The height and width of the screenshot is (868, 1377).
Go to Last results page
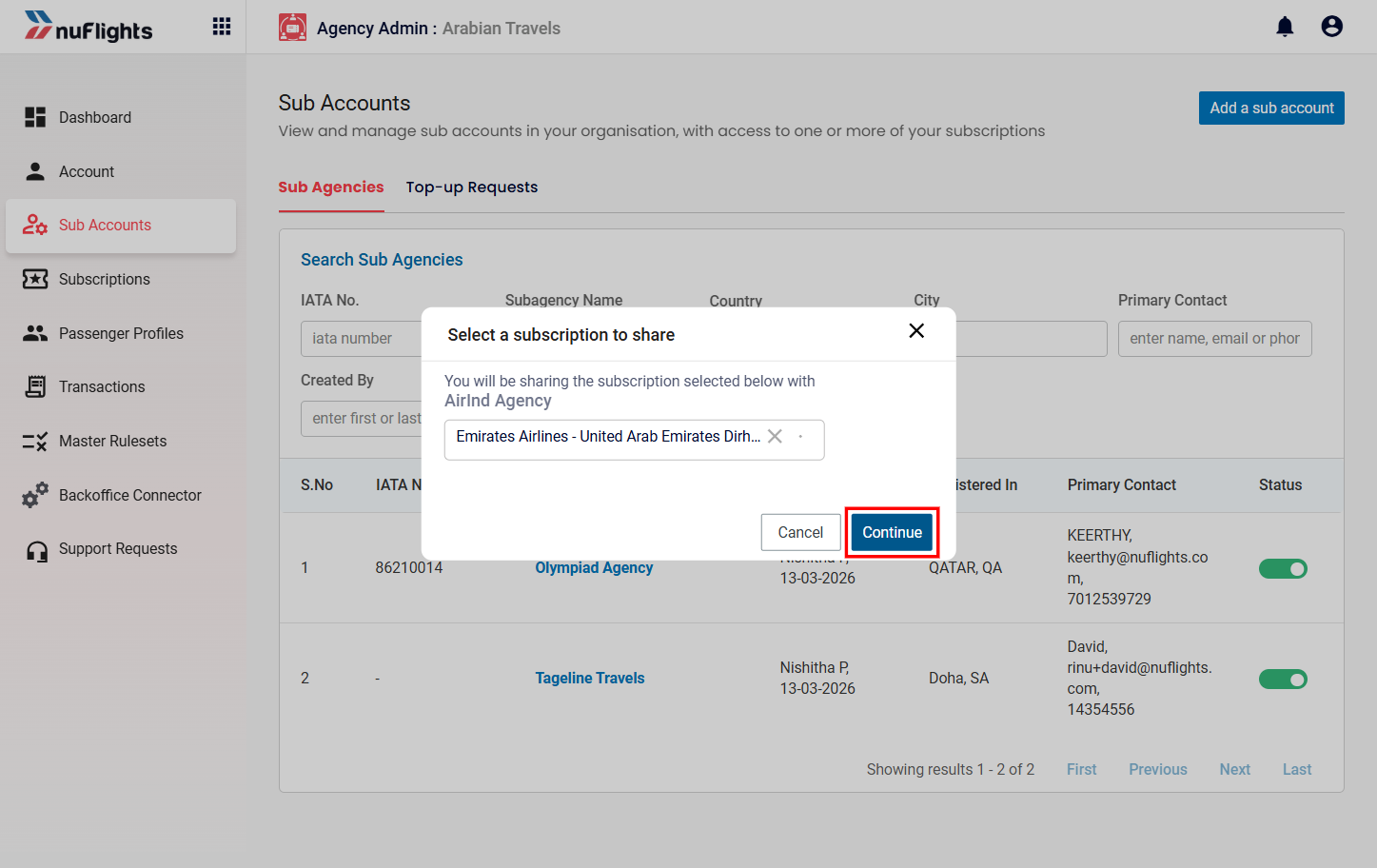[1297, 769]
